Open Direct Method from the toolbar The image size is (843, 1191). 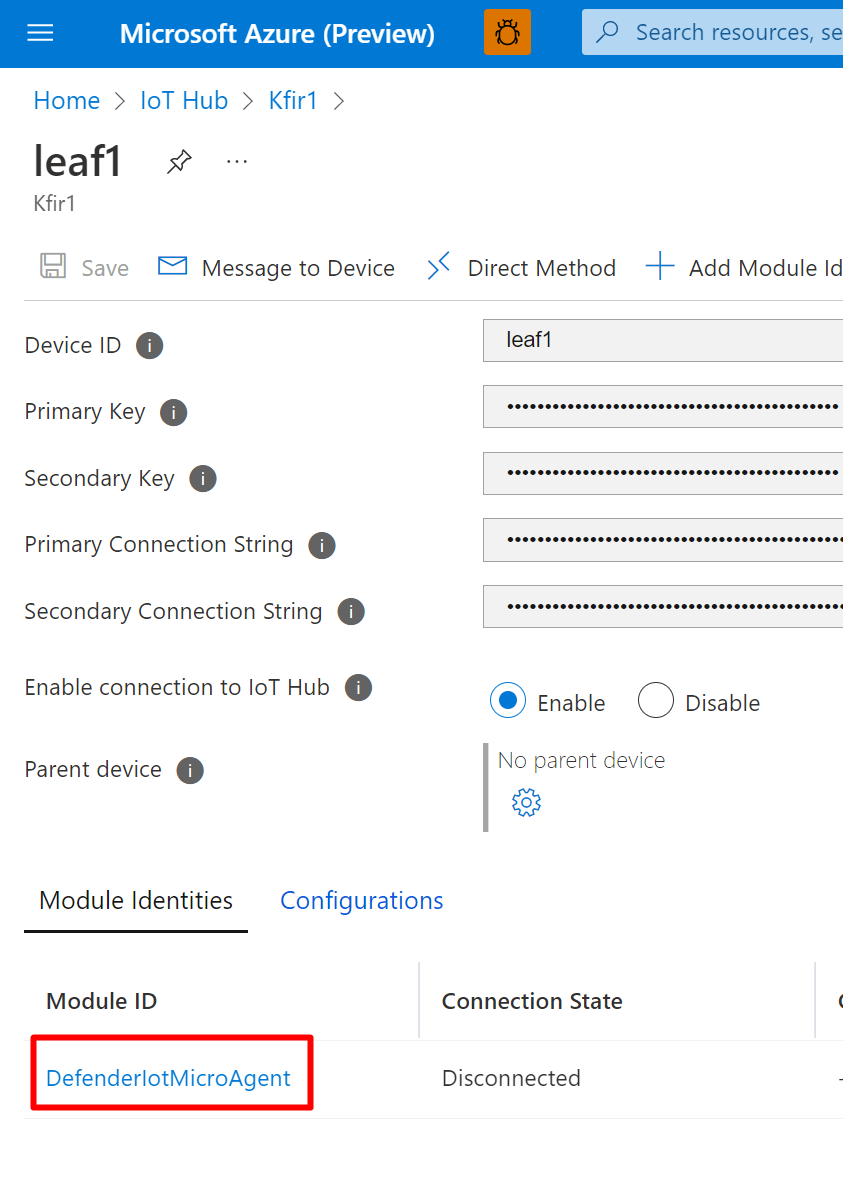point(521,268)
